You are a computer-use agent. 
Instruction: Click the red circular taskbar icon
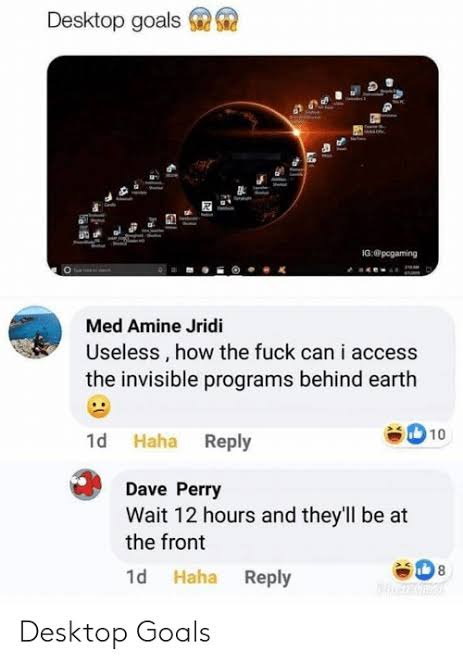pyautogui.click(x=267, y=269)
